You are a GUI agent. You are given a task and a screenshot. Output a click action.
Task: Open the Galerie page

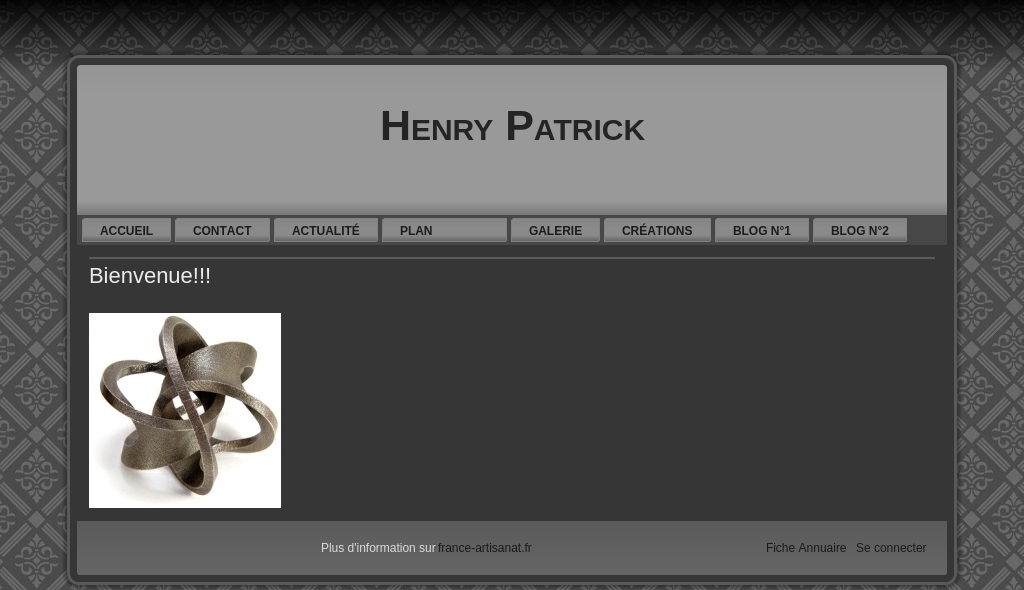coord(555,230)
